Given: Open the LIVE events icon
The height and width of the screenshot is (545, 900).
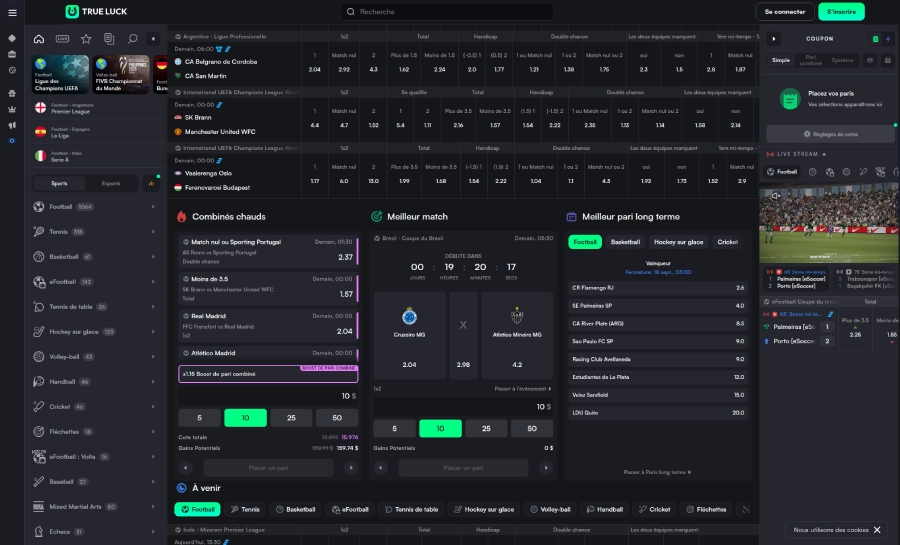Looking at the screenshot, I should tap(63, 39).
